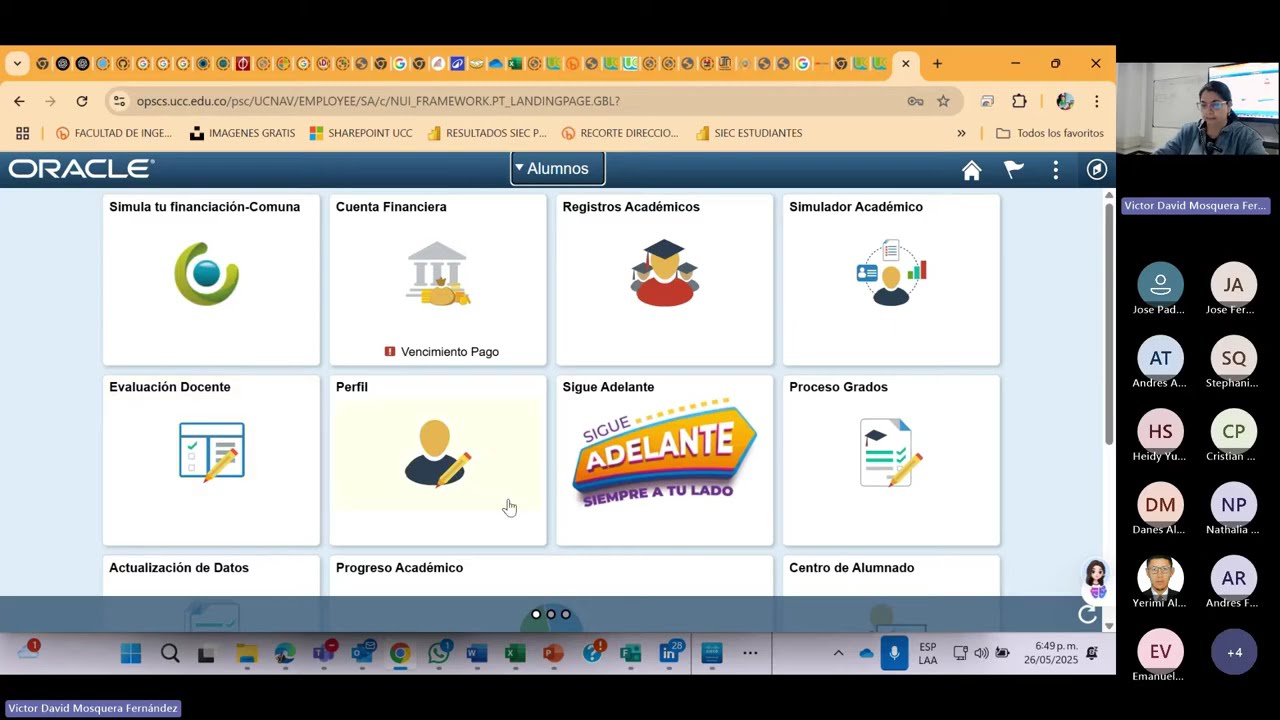Open the FACULTAD DE INGE... bookmark

coord(114,133)
